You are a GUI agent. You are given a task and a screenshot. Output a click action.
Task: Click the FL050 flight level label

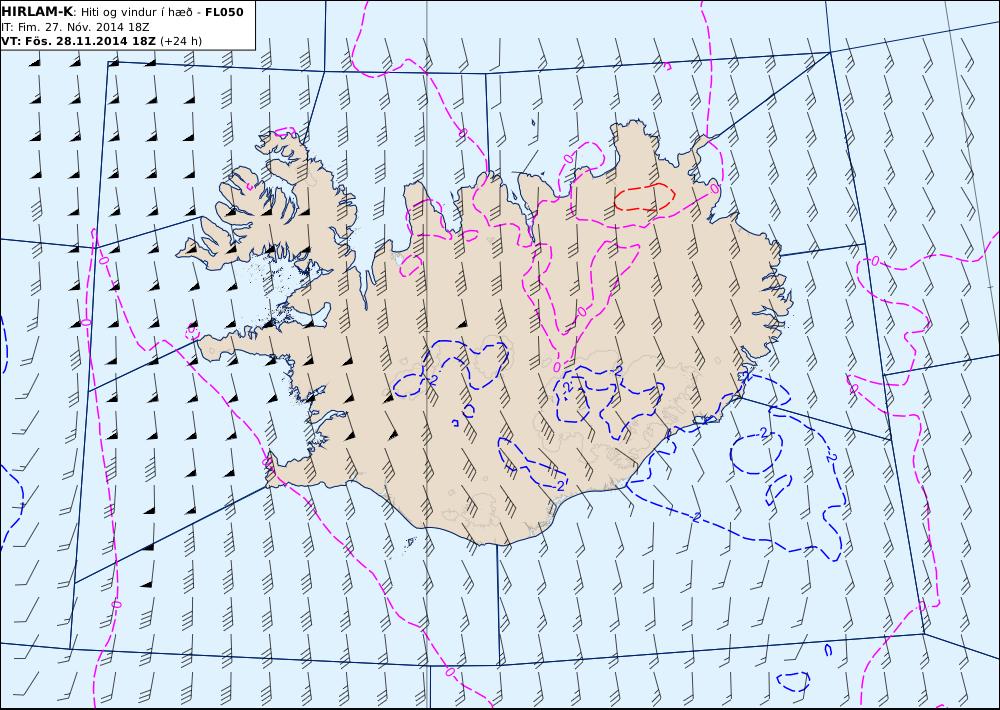(x=224, y=12)
